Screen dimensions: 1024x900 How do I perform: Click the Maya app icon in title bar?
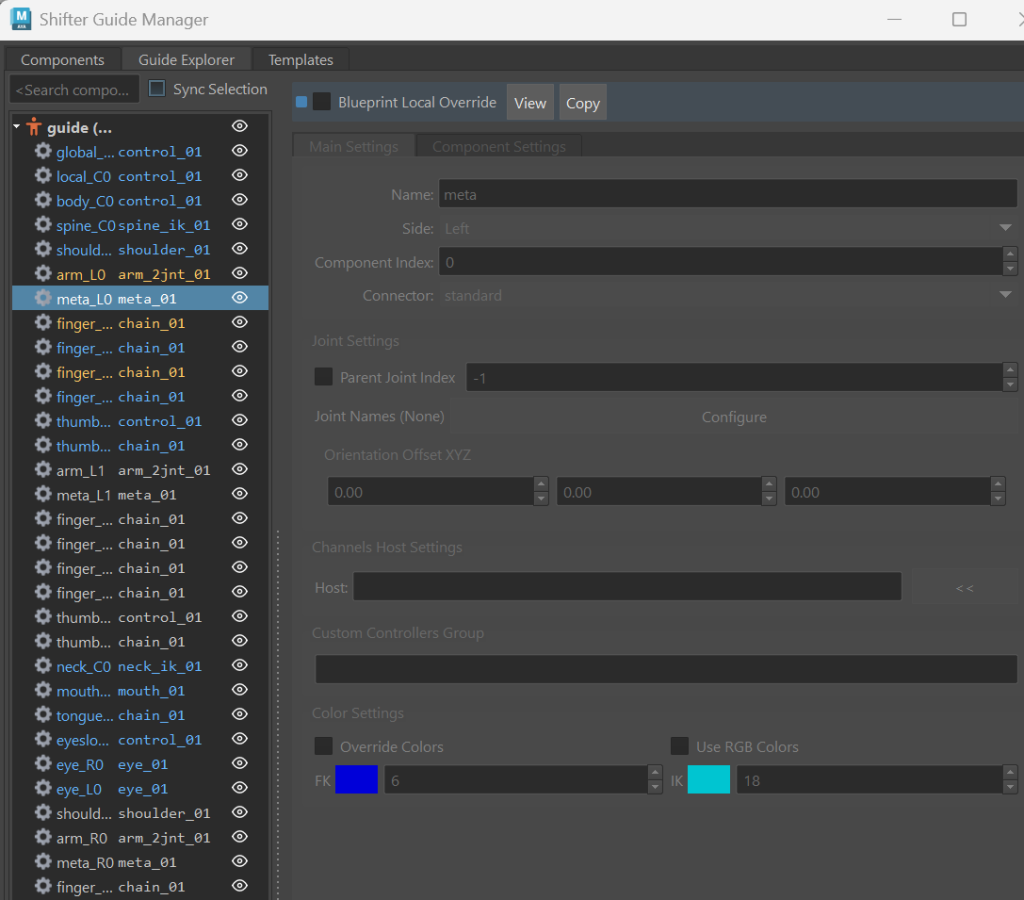20,19
